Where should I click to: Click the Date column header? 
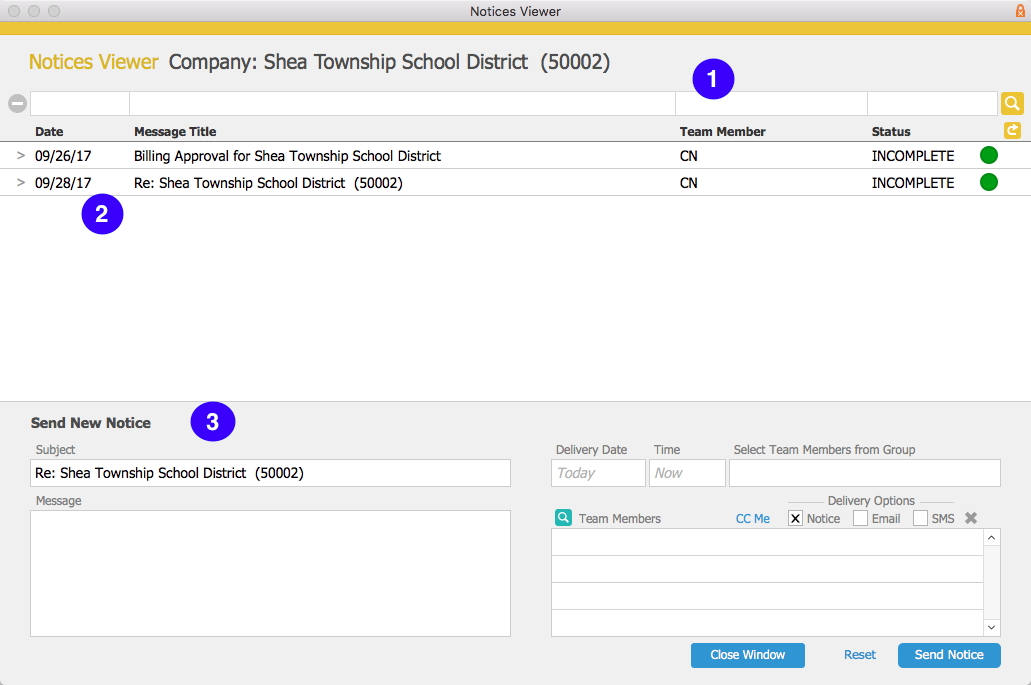pos(49,131)
